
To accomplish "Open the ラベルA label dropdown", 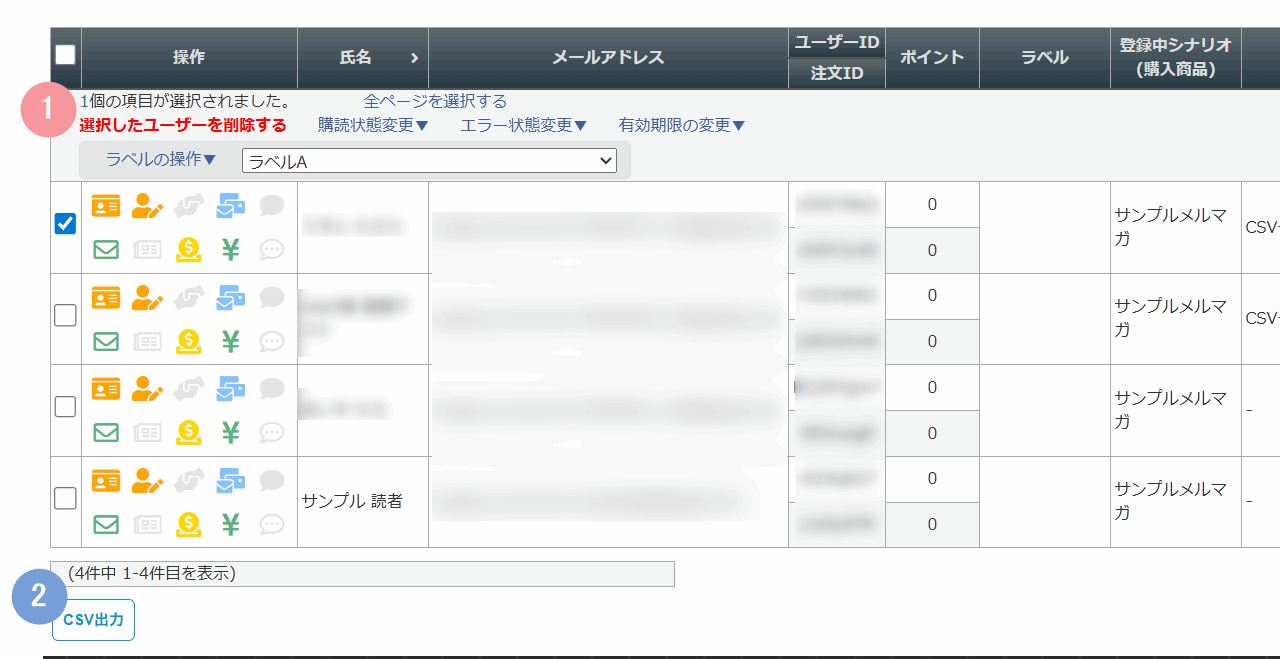I will [x=429, y=160].
